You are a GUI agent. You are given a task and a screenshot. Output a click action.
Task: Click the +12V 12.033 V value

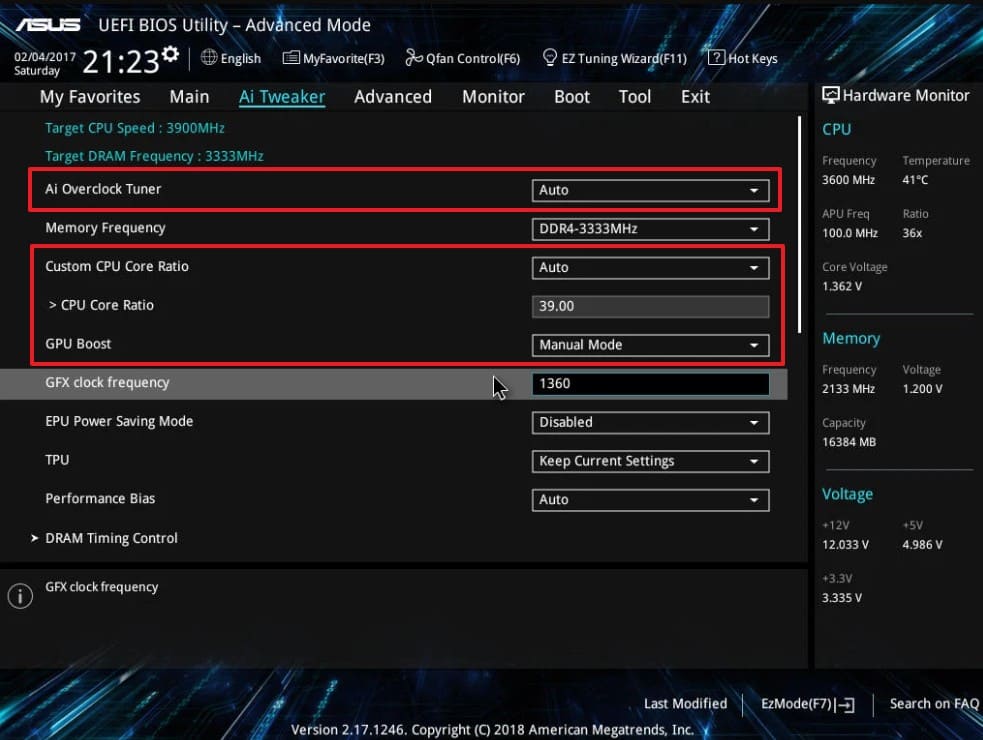click(x=845, y=545)
